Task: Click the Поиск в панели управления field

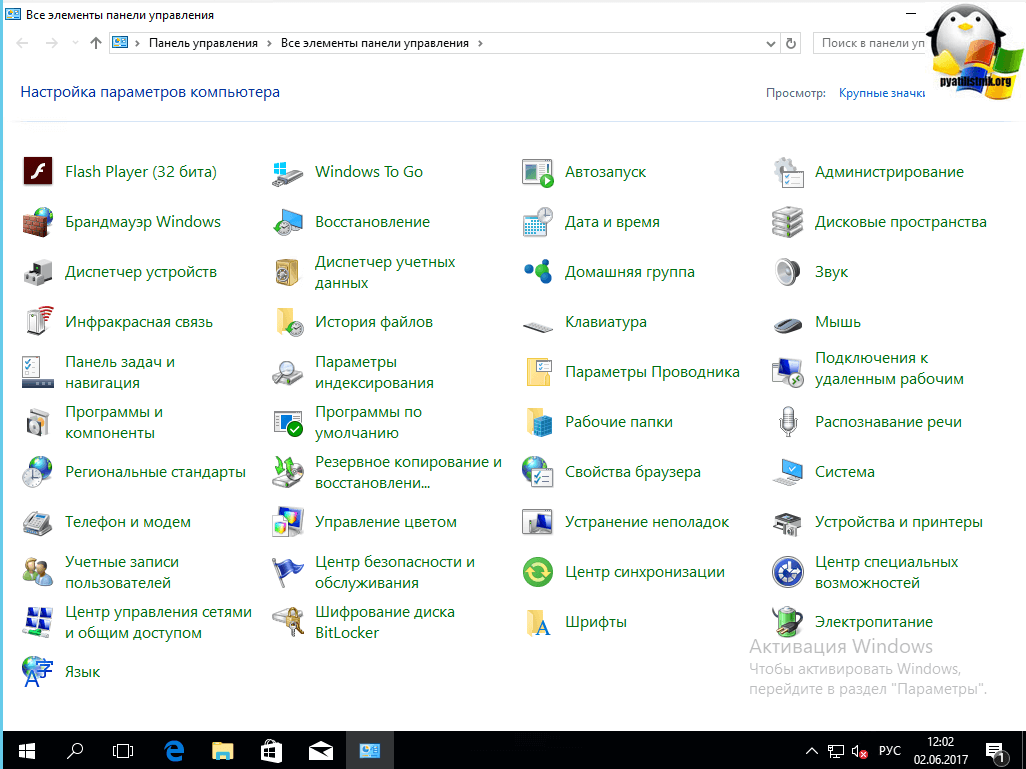Action: pyautogui.click(x=868, y=43)
